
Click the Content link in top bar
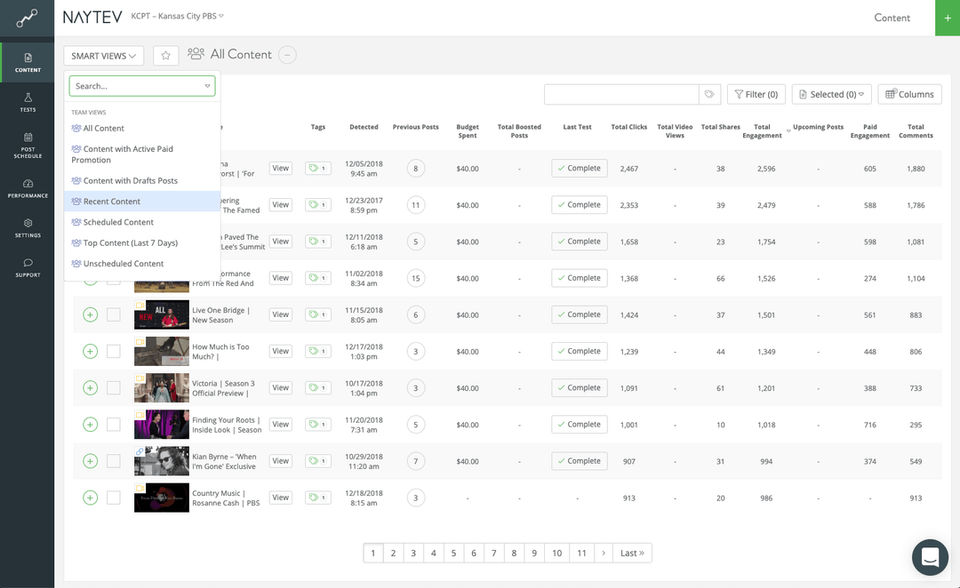tap(891, 18)
